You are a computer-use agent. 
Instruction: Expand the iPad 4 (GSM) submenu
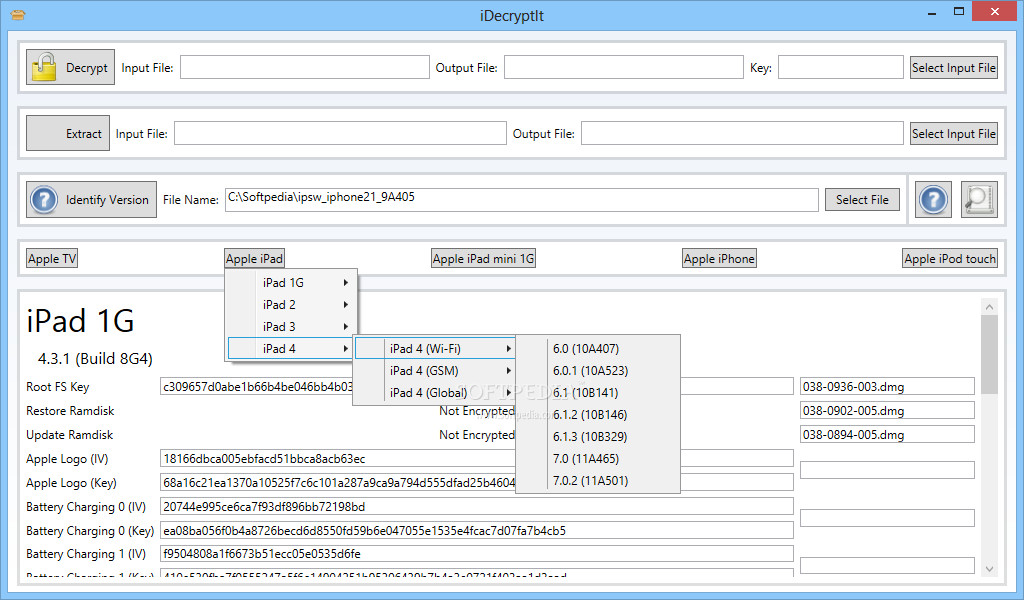click(x=435, y=371)
